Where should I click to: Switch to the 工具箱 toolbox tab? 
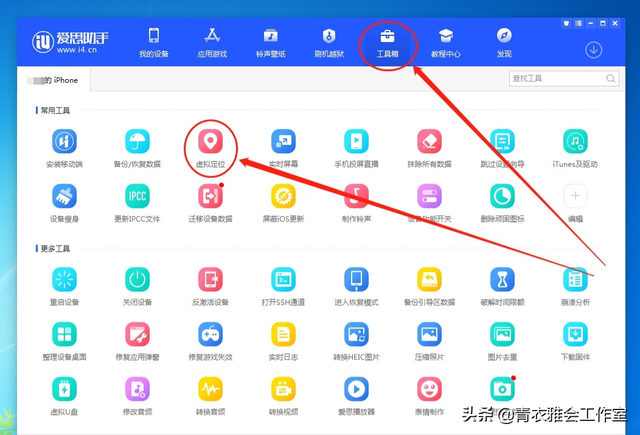387,43
